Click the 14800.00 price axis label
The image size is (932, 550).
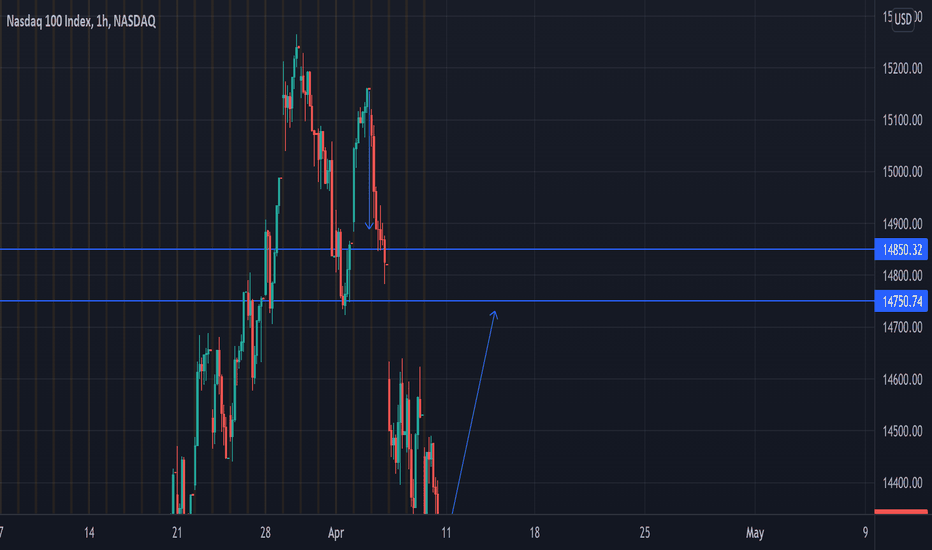pyautogui.click(x=902, y=276)
